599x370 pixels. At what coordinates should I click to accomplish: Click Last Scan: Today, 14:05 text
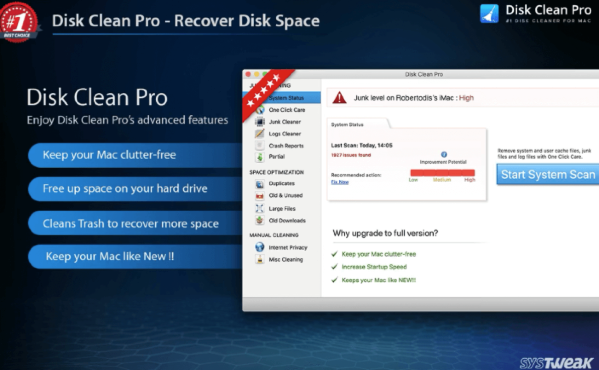pos(361,145)
